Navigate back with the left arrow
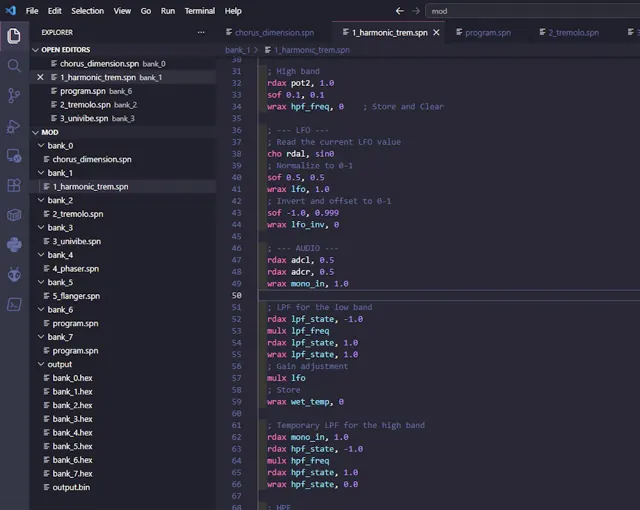The image size is (640, 510). (x=400, y=11)
